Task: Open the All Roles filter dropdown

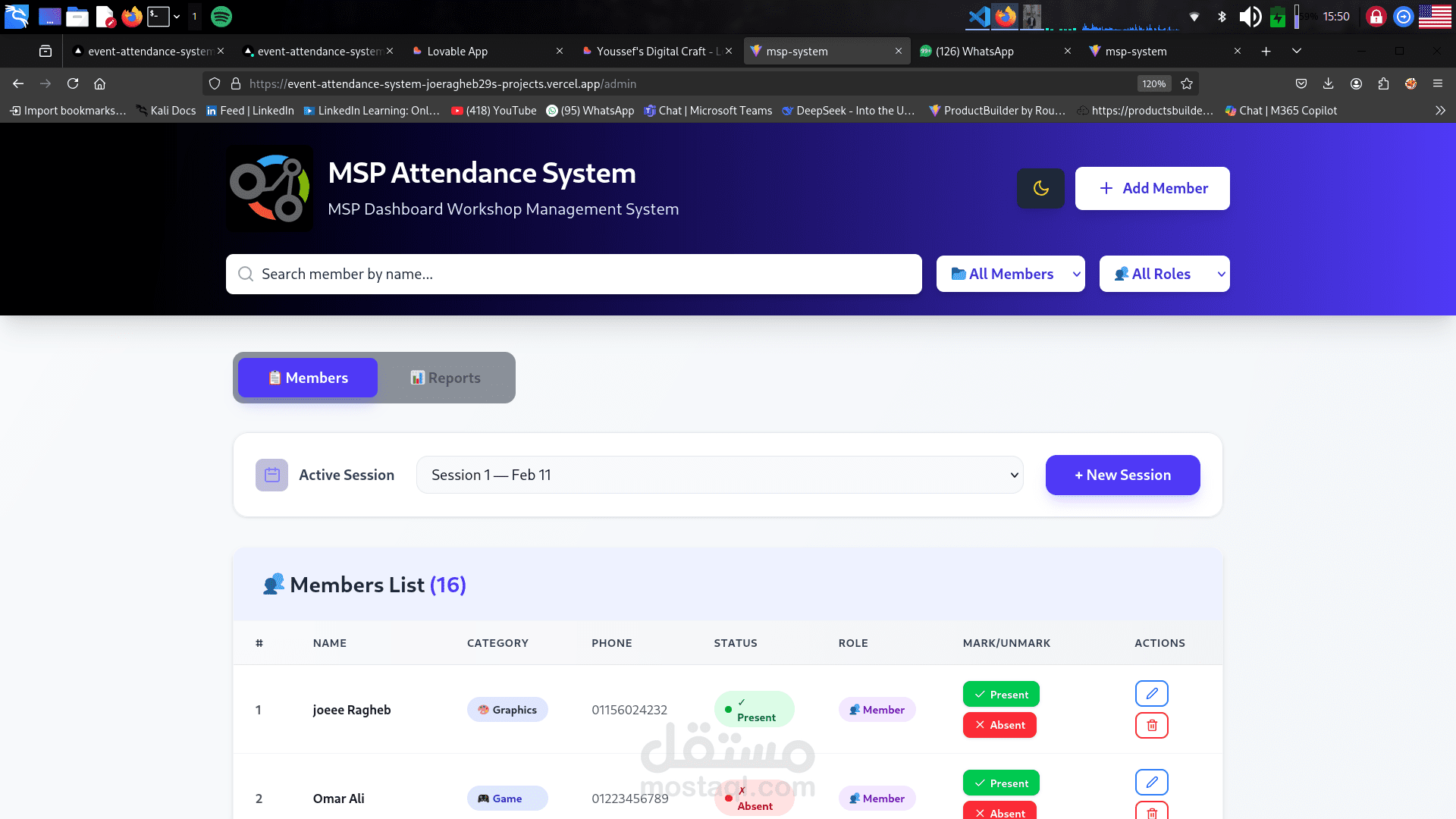Action: click(x=1164, y=274)
